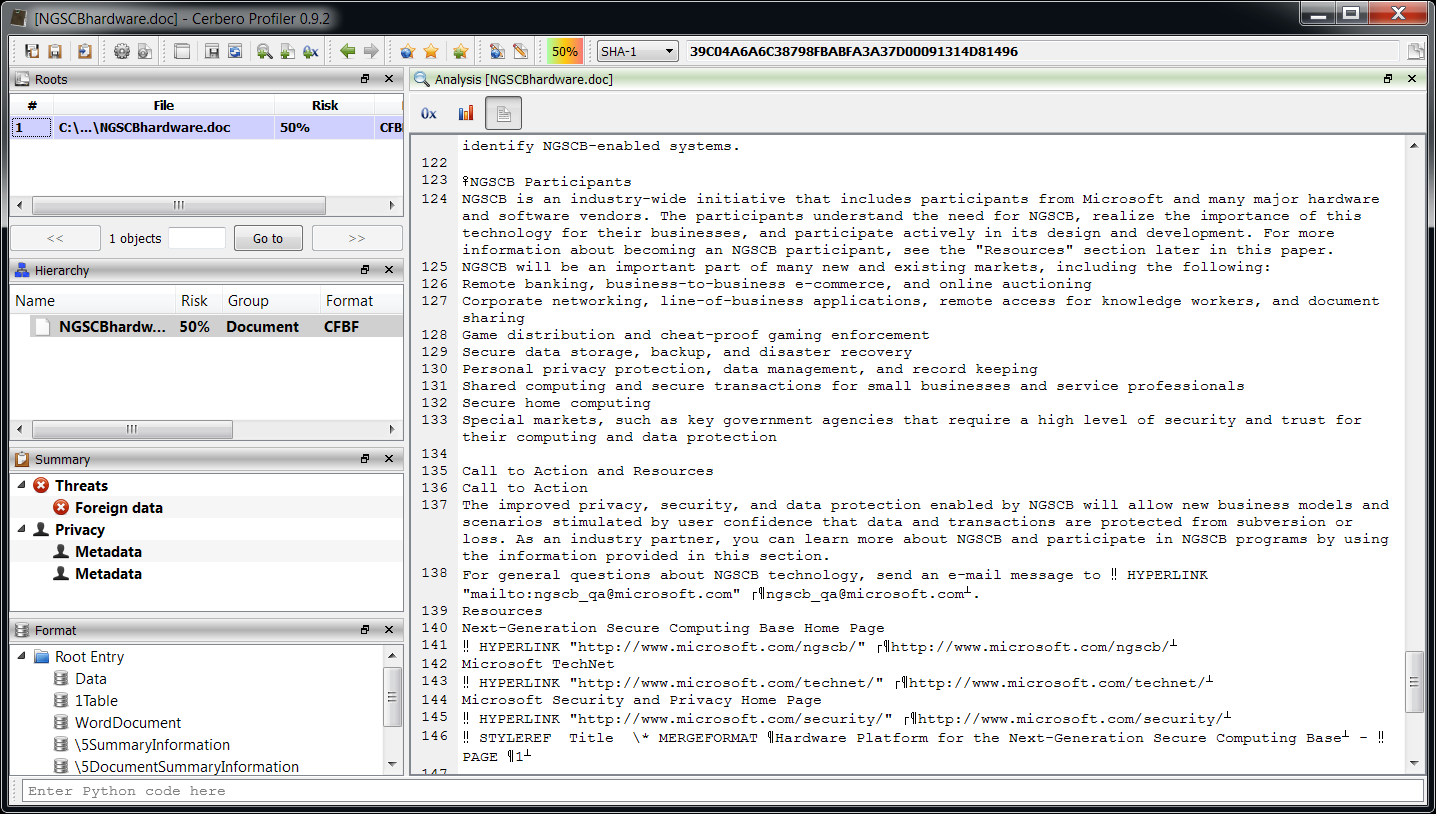1436x814 pixels.
Task: Open the SHA-1 hash algorithm dropdown
Action: pos(637,51)
